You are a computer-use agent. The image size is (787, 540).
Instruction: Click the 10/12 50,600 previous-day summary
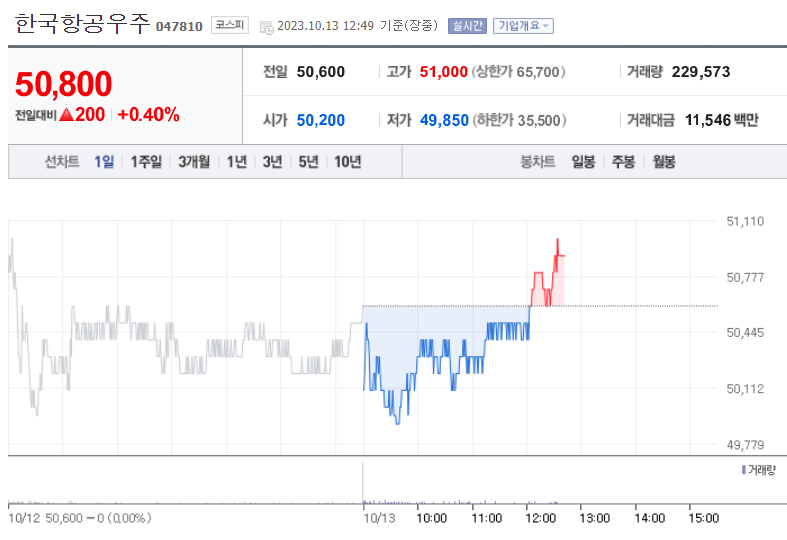80,518
